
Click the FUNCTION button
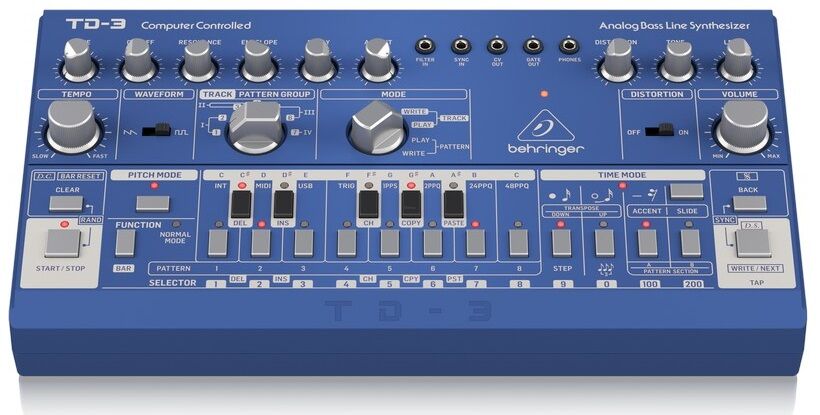tap(125, 243)
